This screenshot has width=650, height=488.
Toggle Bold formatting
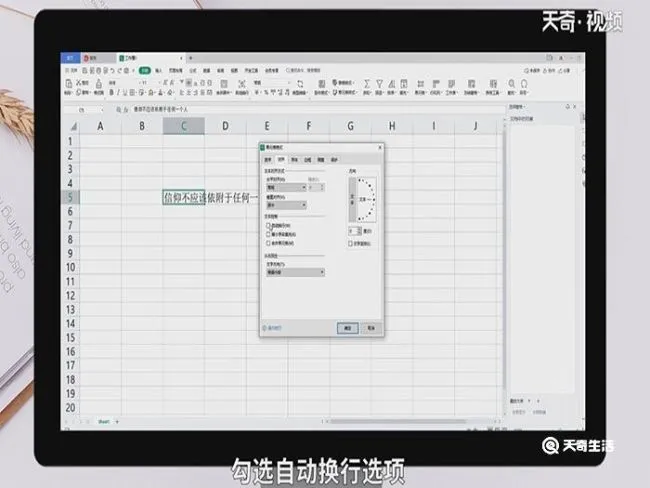[x=111, y=92]
